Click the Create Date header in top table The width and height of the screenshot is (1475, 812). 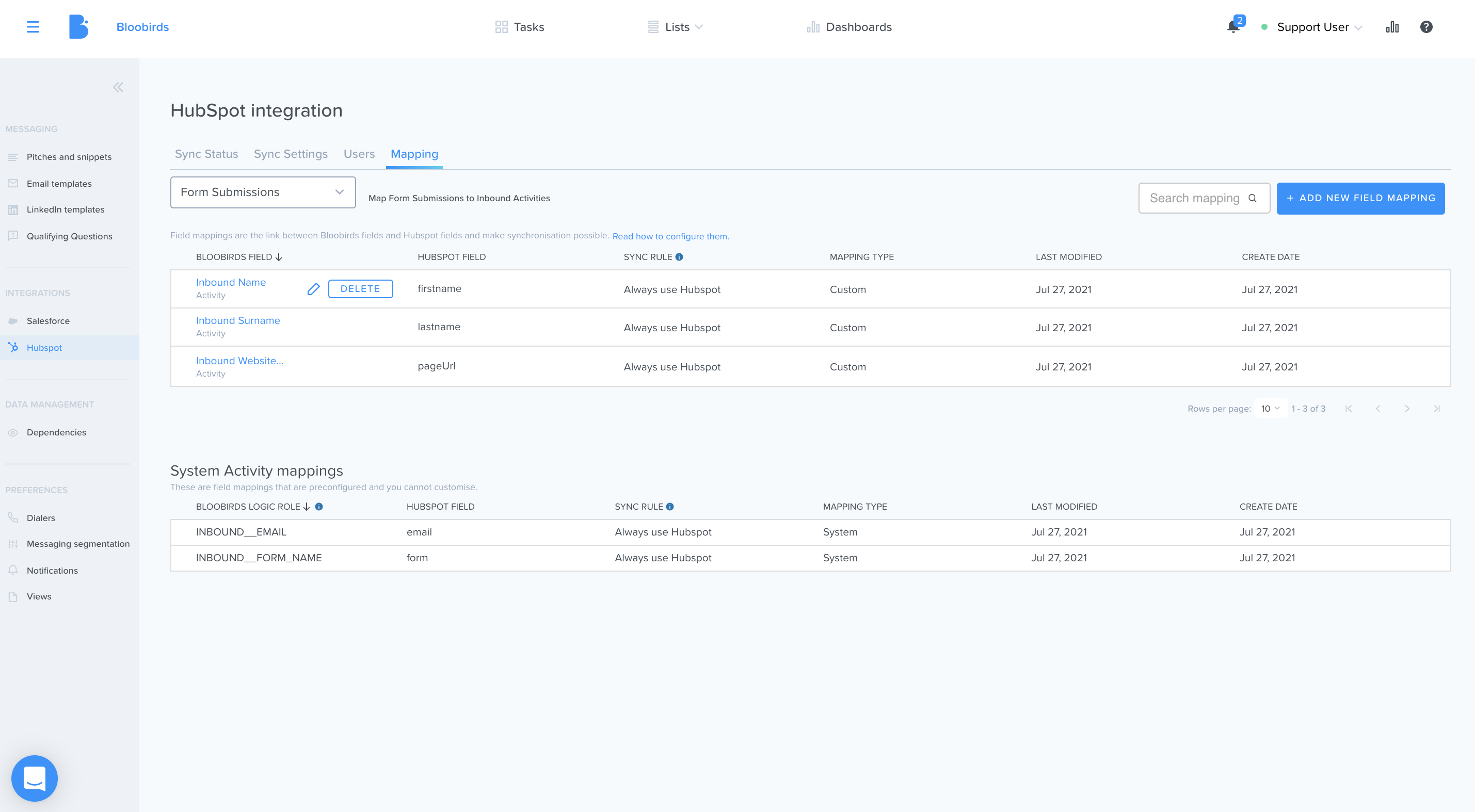1271,257
